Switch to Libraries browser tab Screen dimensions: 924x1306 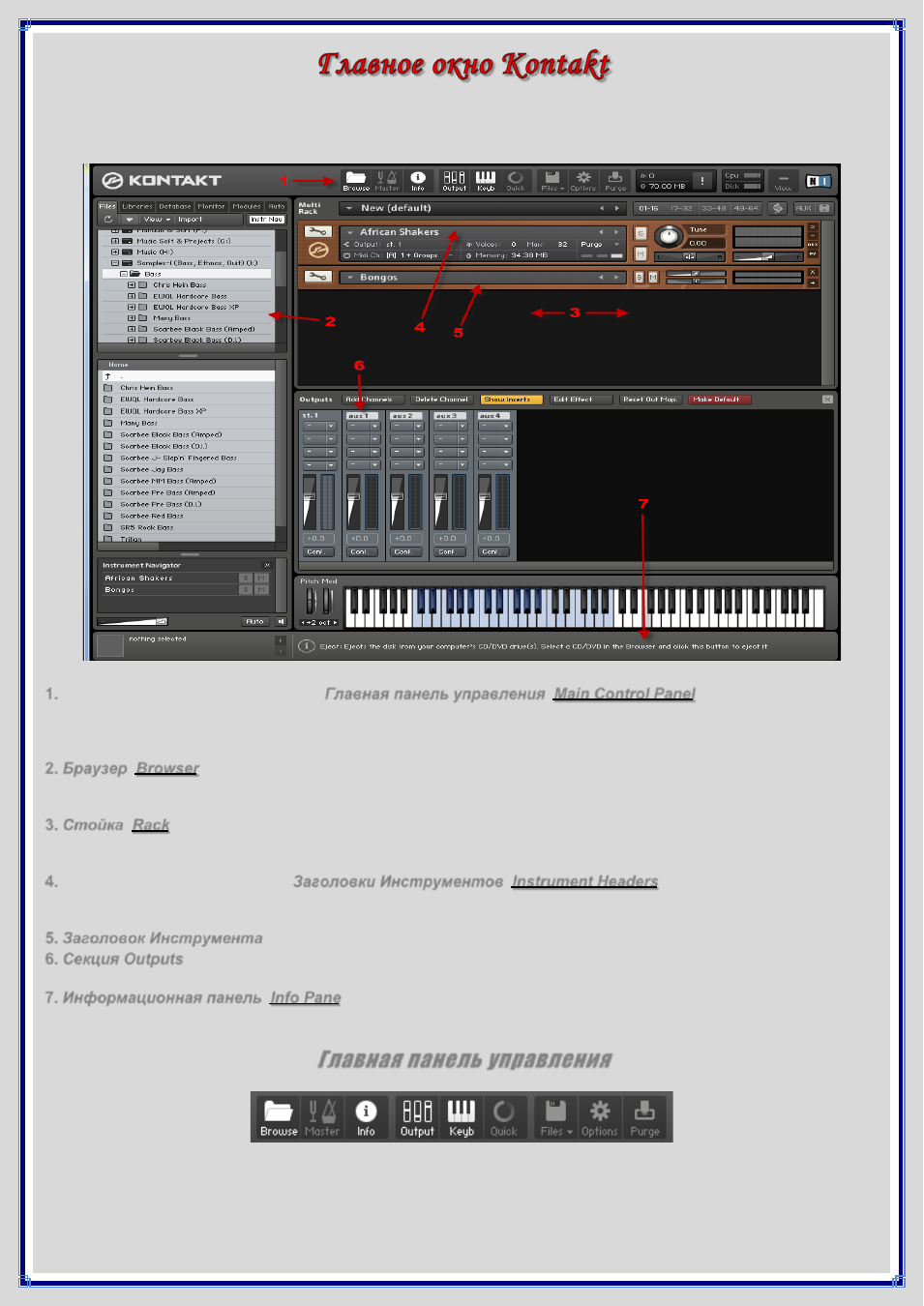[x=137, y=206]
